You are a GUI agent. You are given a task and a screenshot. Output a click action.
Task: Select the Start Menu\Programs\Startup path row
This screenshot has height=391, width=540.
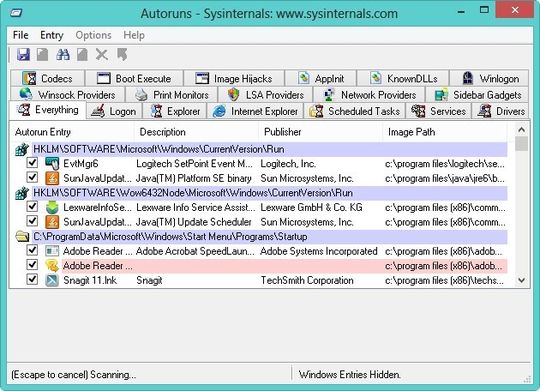tap(269, 237)
